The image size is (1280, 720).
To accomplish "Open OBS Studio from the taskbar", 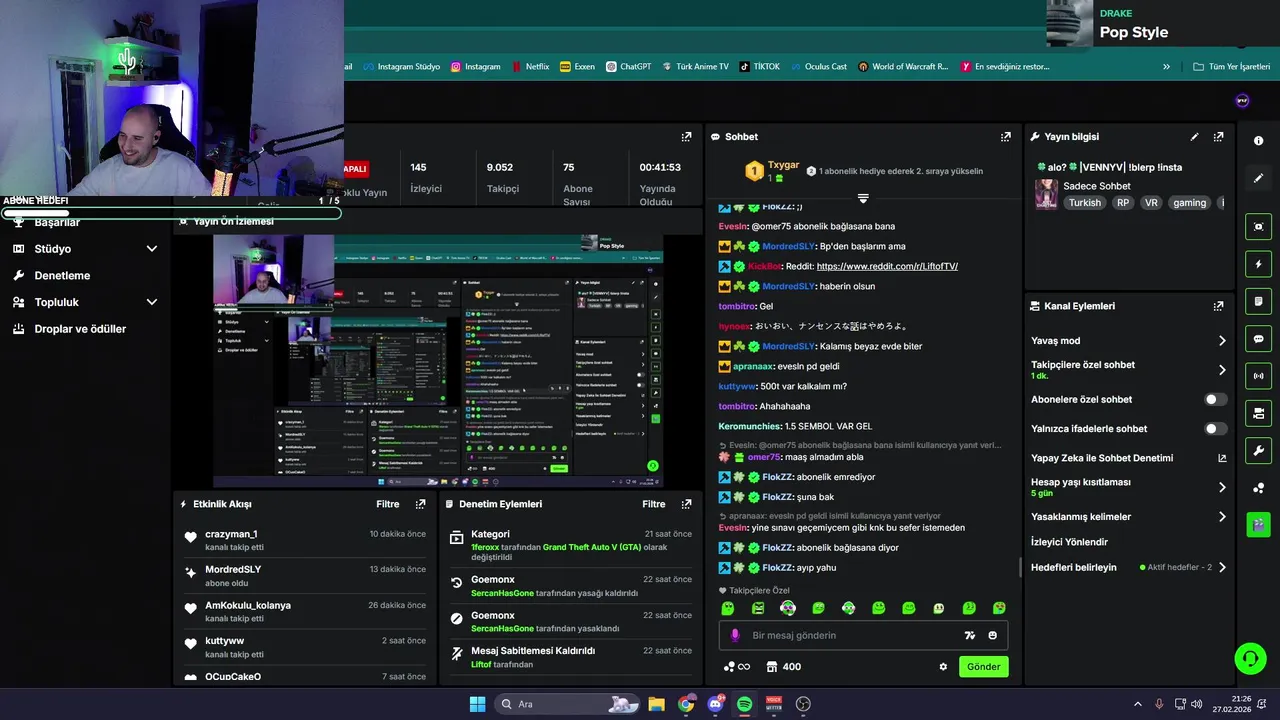I will [x=803, y=704].
